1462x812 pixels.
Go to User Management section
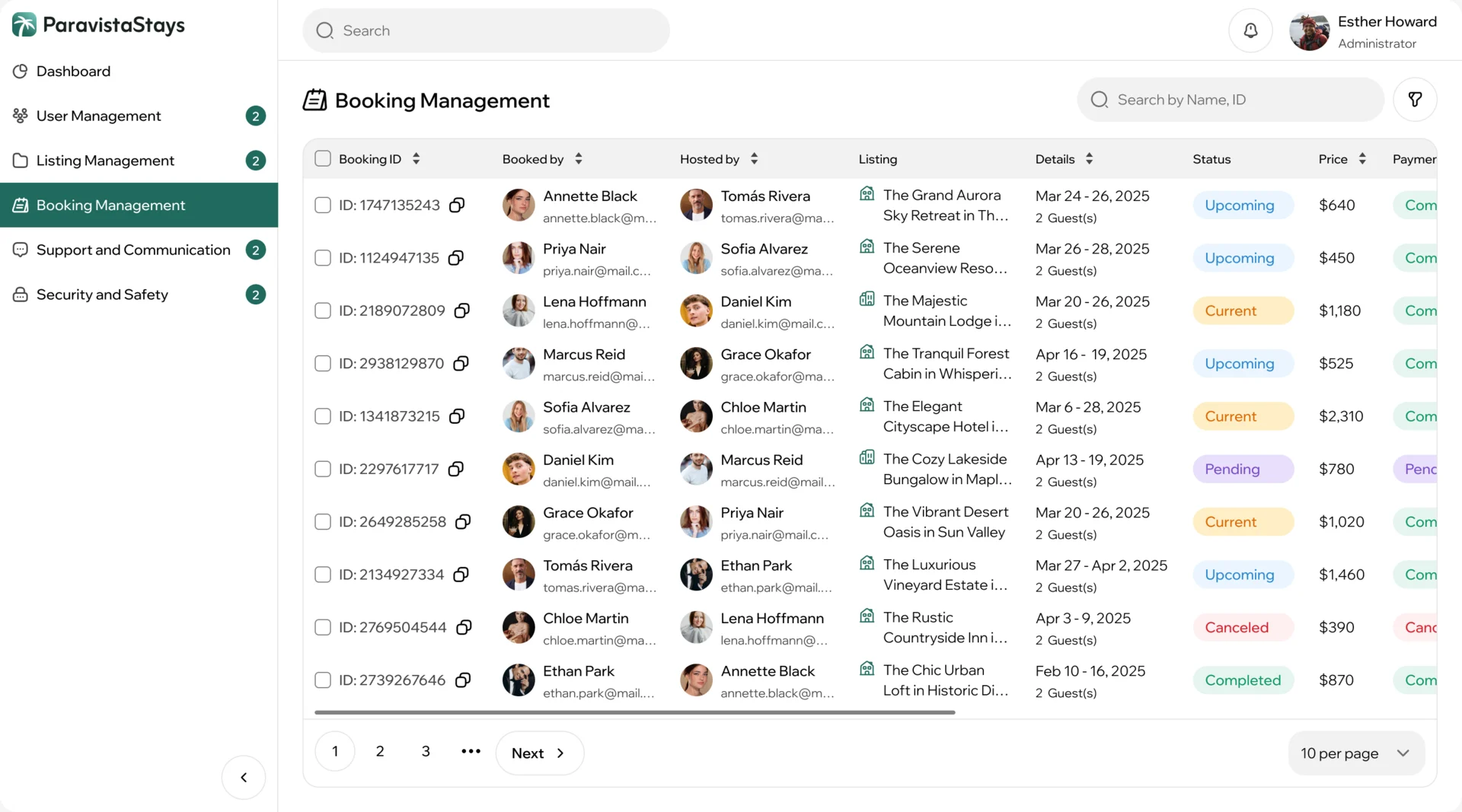point(139,116)
